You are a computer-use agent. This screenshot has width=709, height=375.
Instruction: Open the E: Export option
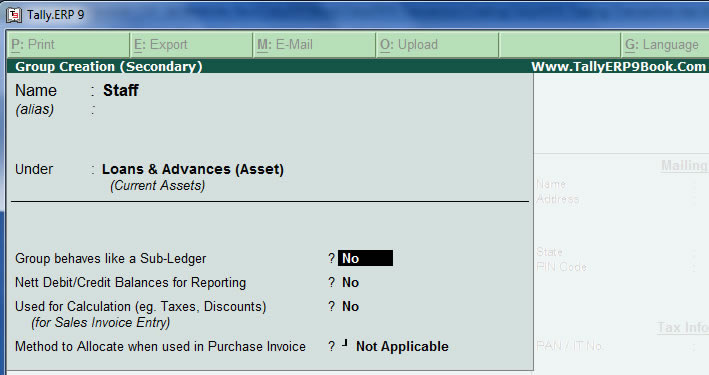point(192,45)
